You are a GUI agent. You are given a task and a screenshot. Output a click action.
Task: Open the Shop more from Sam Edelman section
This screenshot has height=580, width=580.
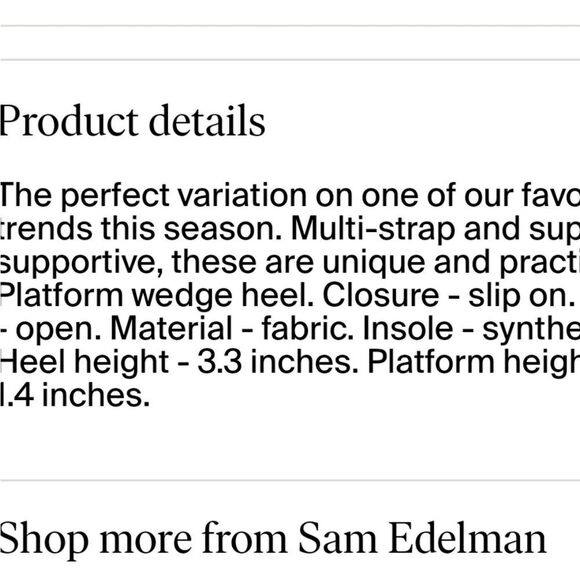(273, 540)
